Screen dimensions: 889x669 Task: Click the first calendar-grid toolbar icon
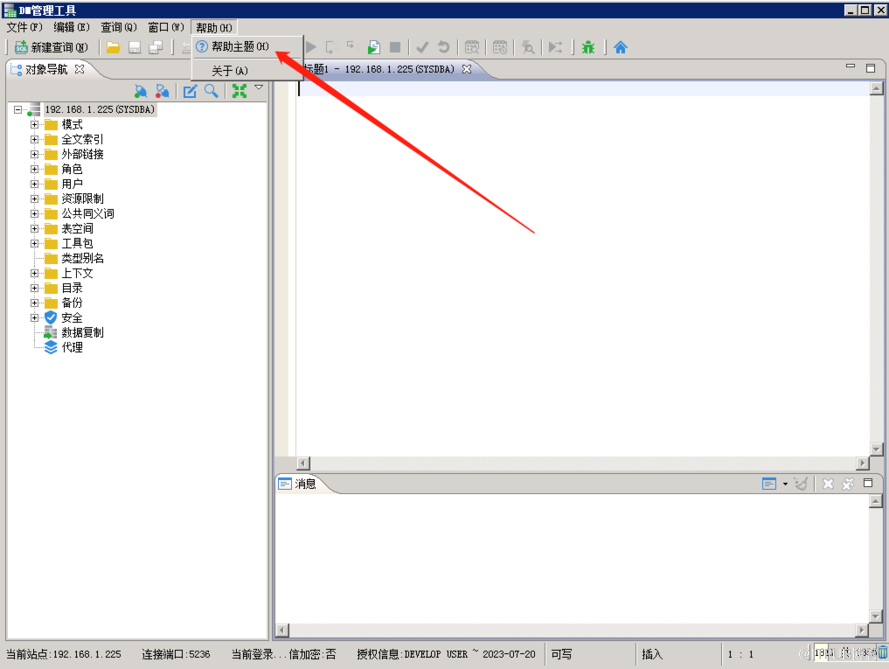[x=472, y=48]
